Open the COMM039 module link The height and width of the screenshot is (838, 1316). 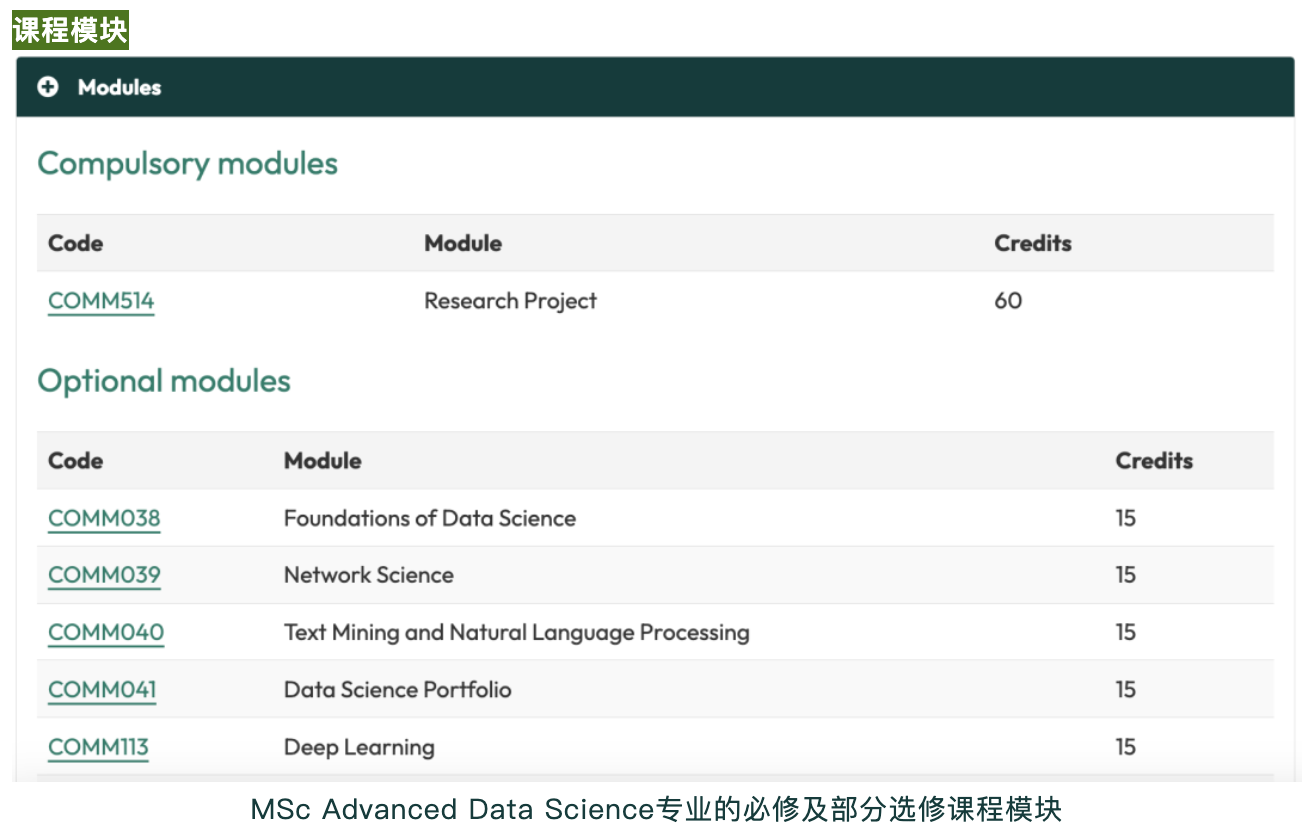click(x=104, y=575)
